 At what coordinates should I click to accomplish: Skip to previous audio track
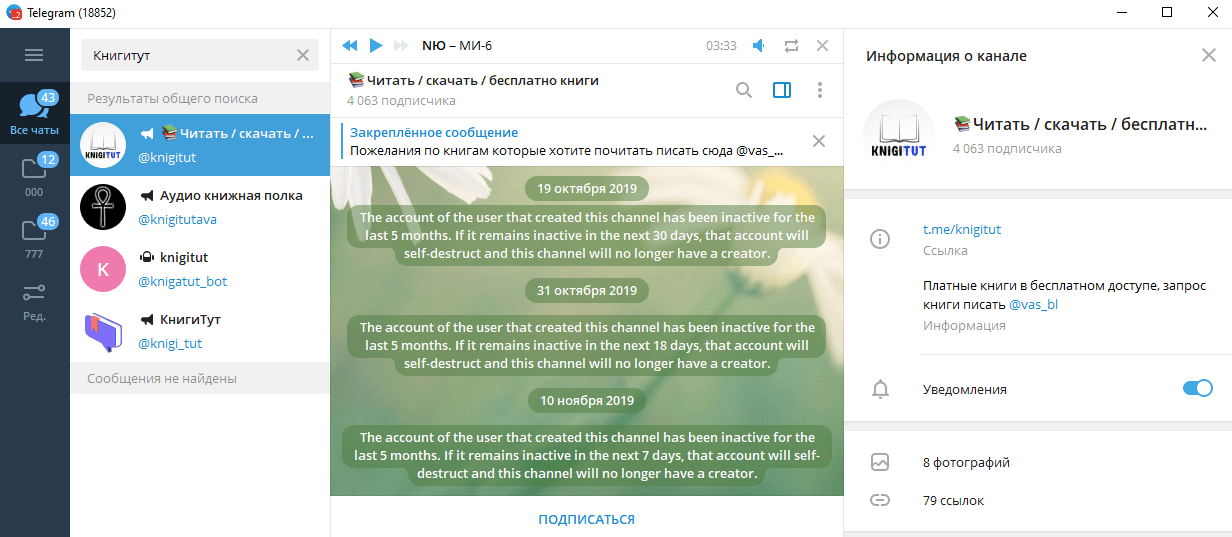(349, 45)
